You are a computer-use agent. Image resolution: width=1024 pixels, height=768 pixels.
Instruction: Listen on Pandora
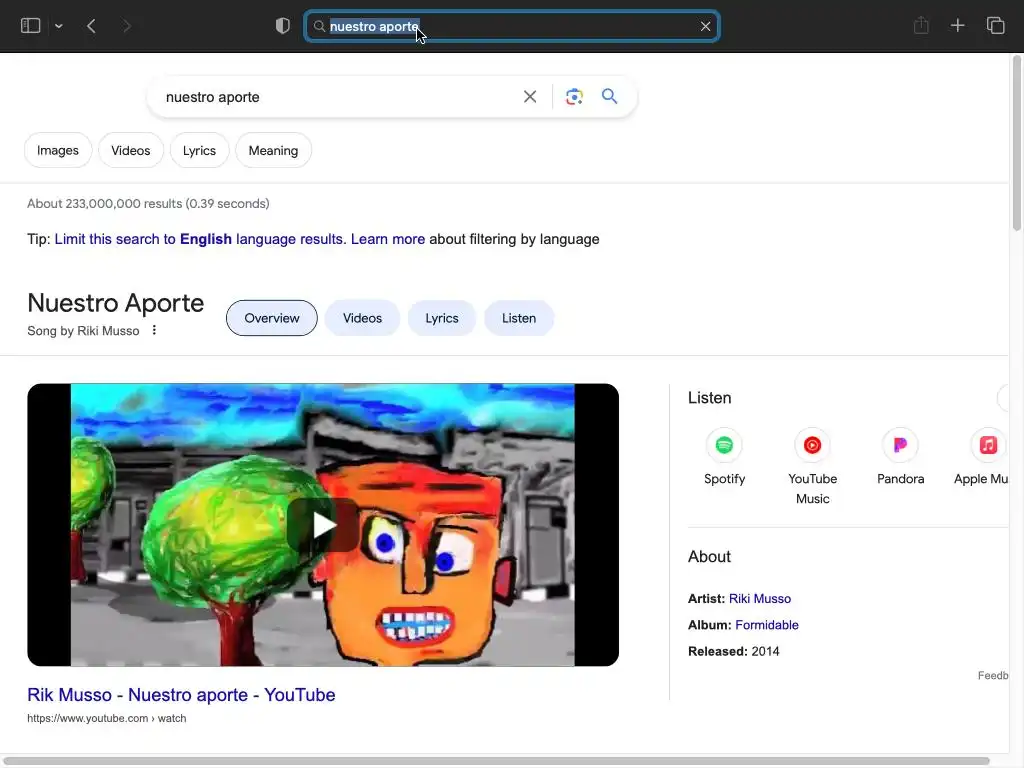[901, 457]
